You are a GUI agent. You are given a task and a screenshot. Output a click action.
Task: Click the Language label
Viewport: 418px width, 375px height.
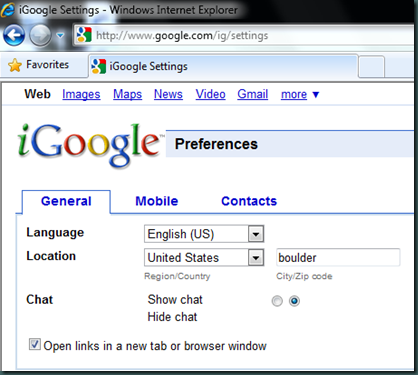point(55,233)
